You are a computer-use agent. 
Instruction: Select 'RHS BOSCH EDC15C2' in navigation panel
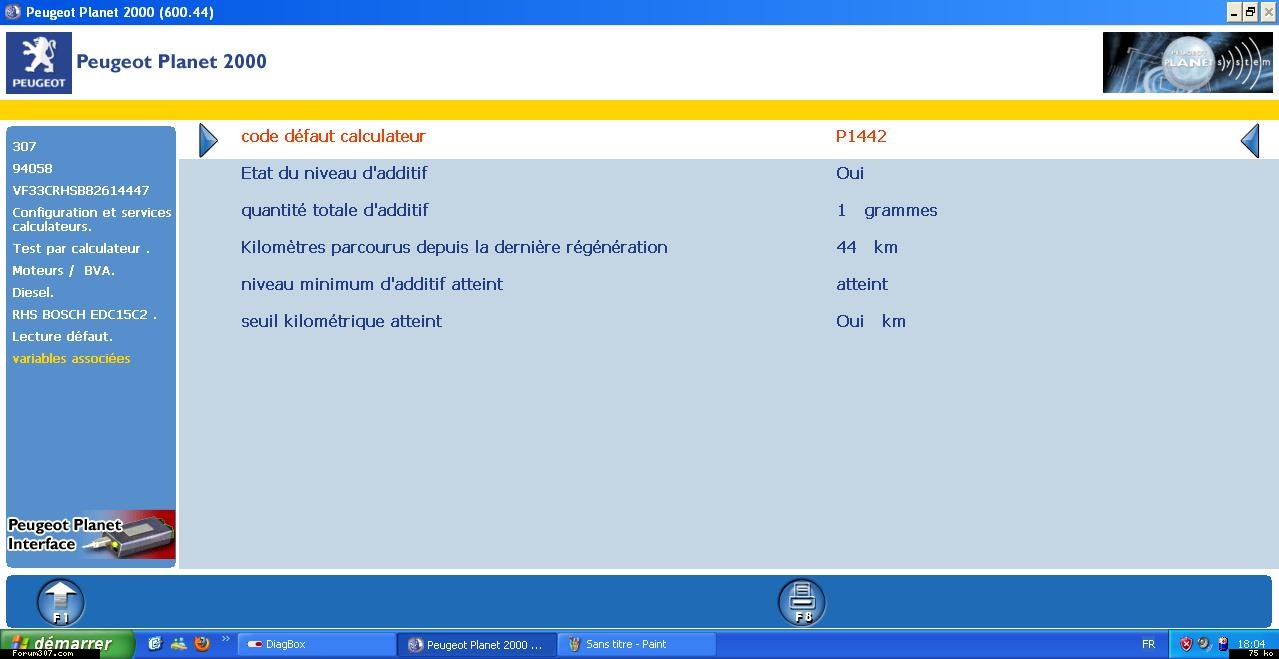point(84,315)
